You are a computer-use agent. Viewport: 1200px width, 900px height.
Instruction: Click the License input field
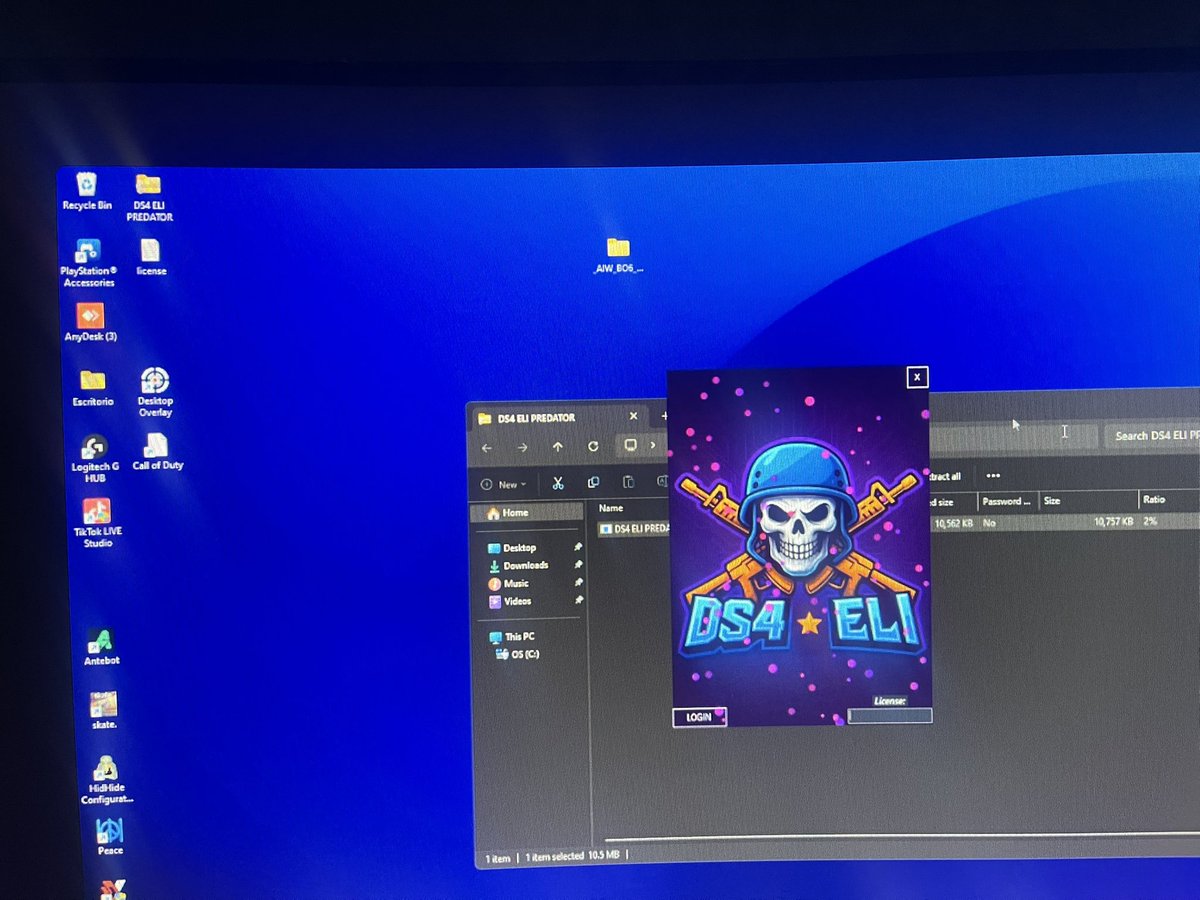click(x=890, y=715)
